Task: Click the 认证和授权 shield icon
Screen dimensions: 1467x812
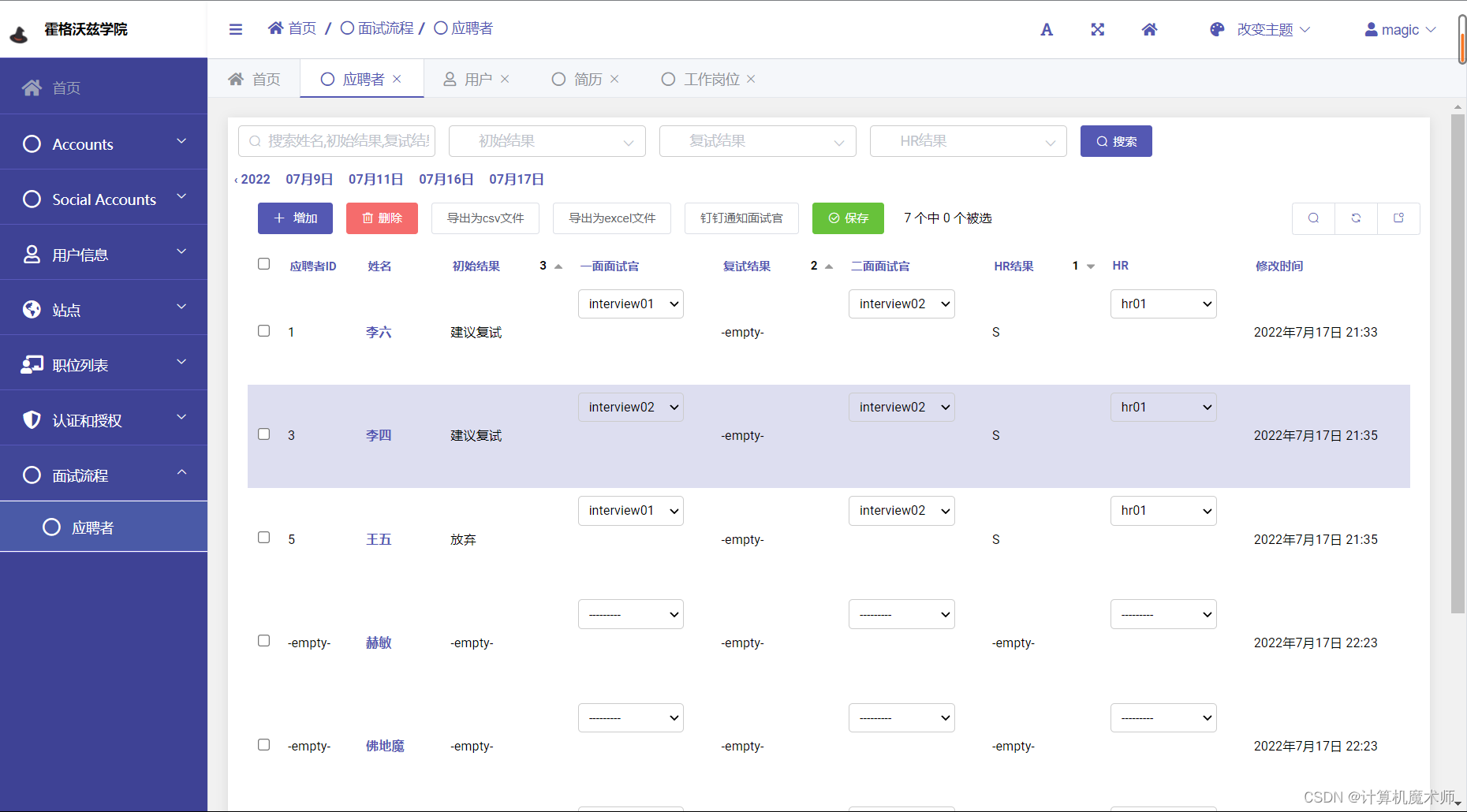Action: 32,419
